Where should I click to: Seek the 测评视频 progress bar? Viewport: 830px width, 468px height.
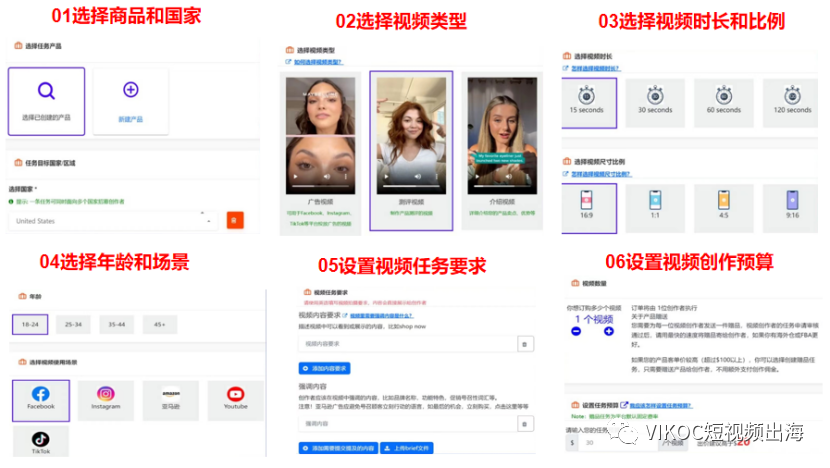click(411, 186)
